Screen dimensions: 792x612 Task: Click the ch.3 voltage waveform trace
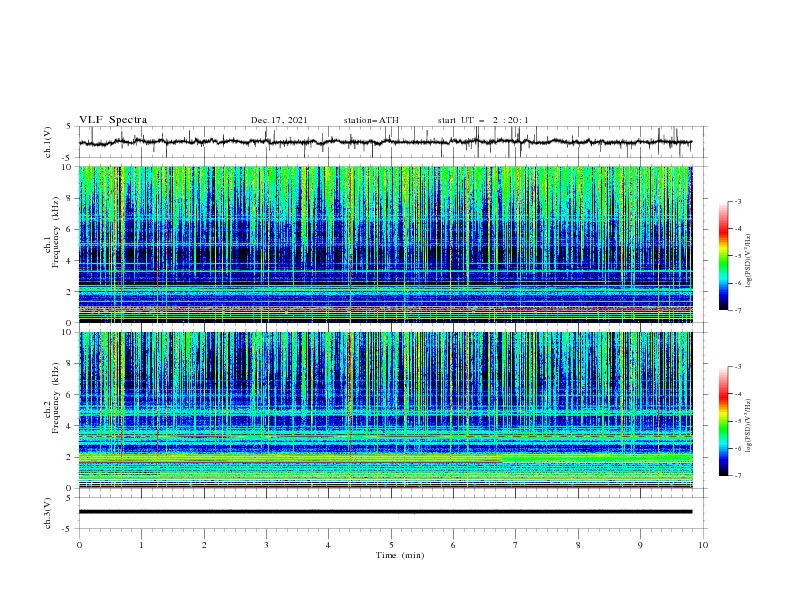[x=385, y=512]
